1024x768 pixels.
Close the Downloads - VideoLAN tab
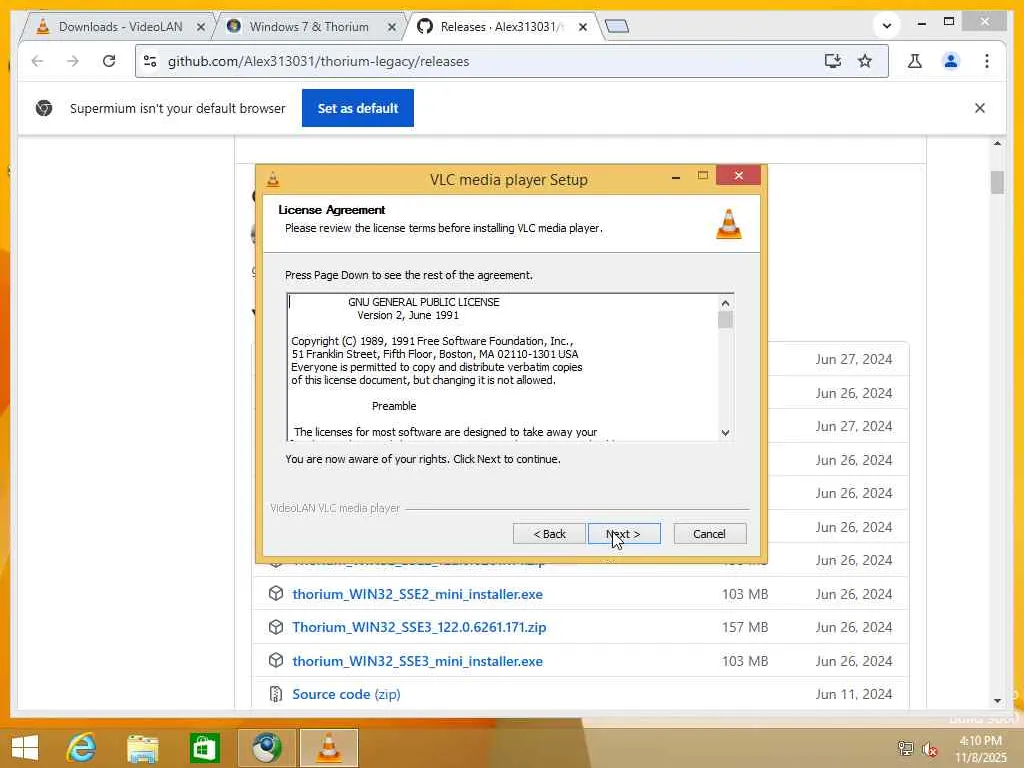(x=200, y=27)
